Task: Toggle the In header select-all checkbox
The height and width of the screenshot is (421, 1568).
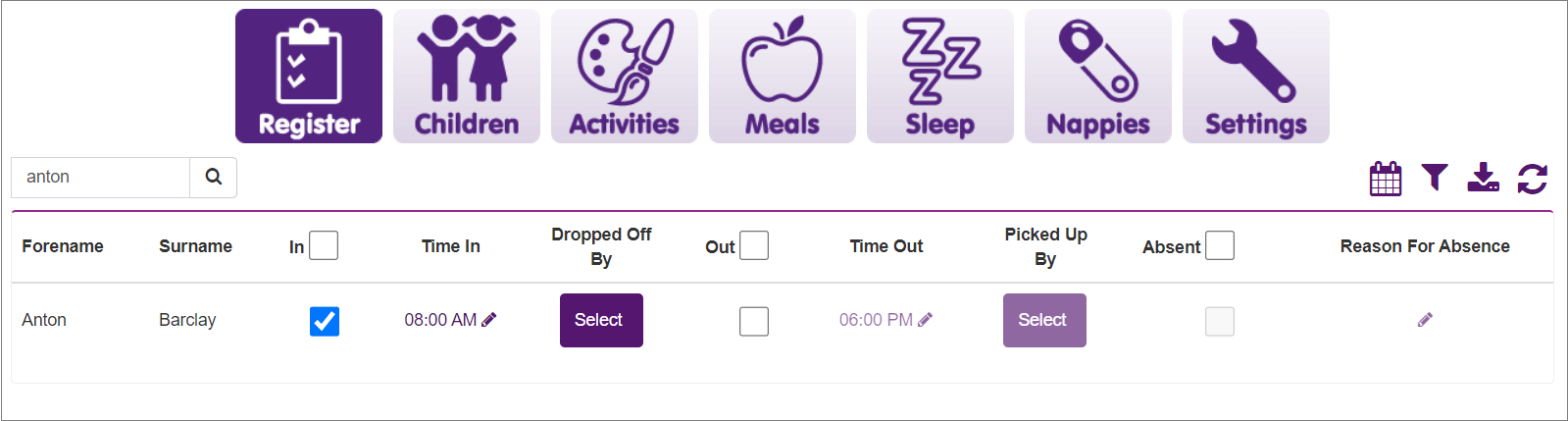Action: click(x=324, y=245)
